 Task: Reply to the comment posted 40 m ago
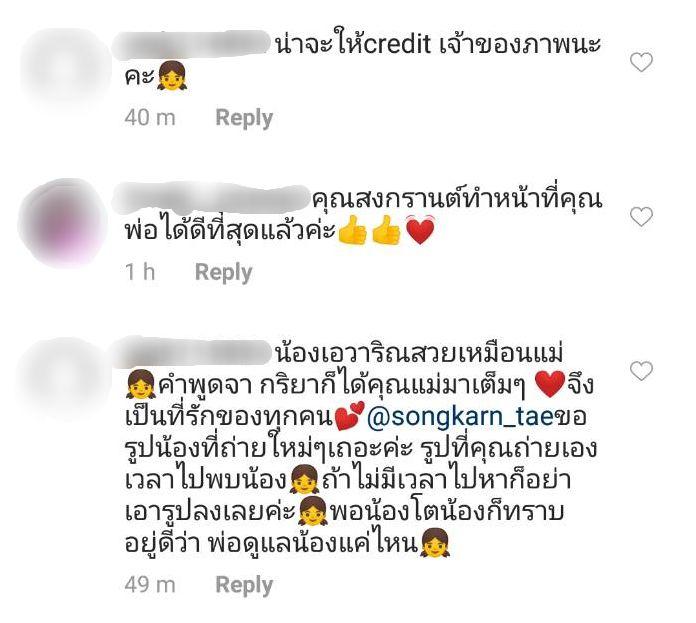pyautogui.click(x=244, y=118)
